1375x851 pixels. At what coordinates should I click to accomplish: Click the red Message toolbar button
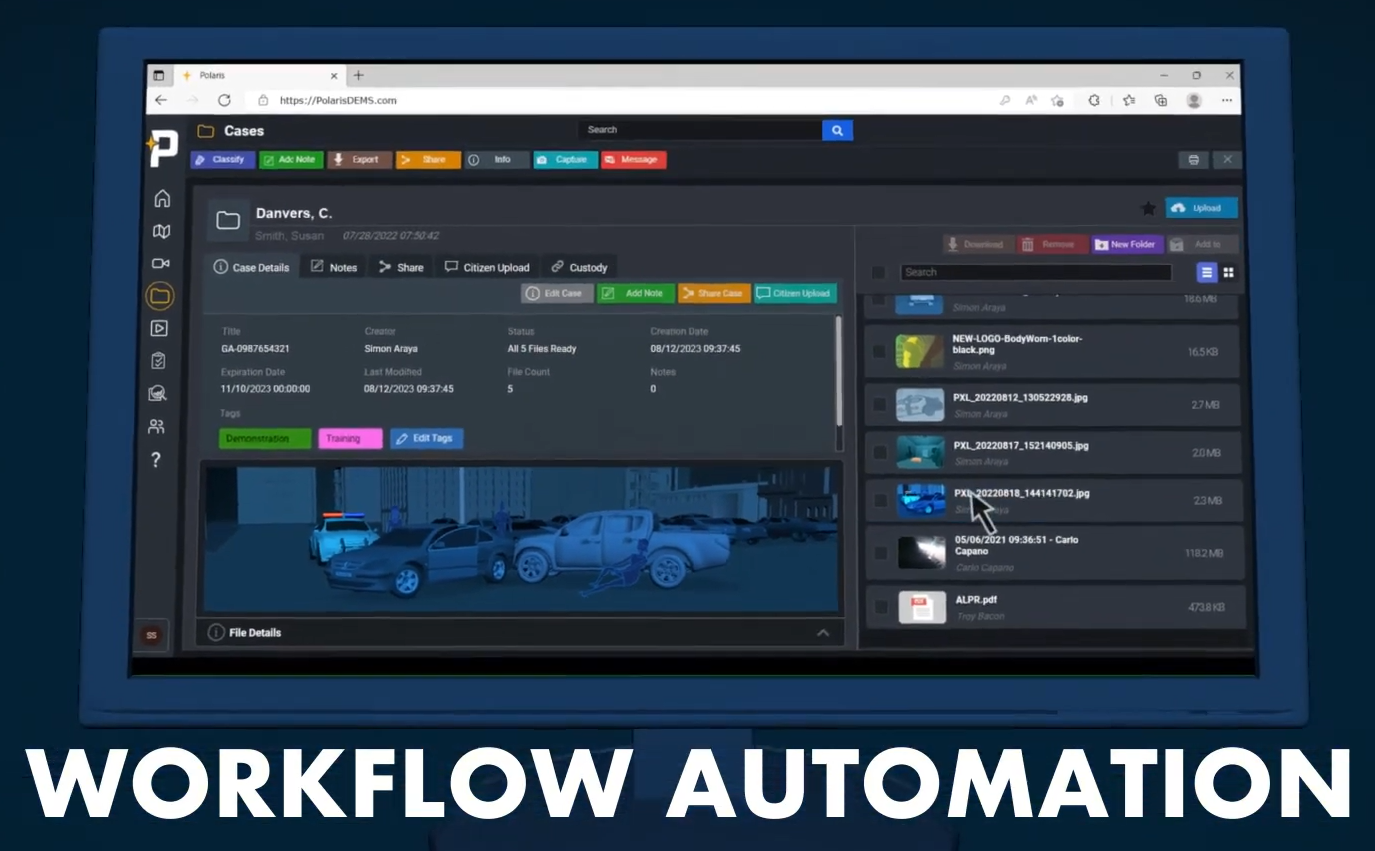tap(633, 160)
